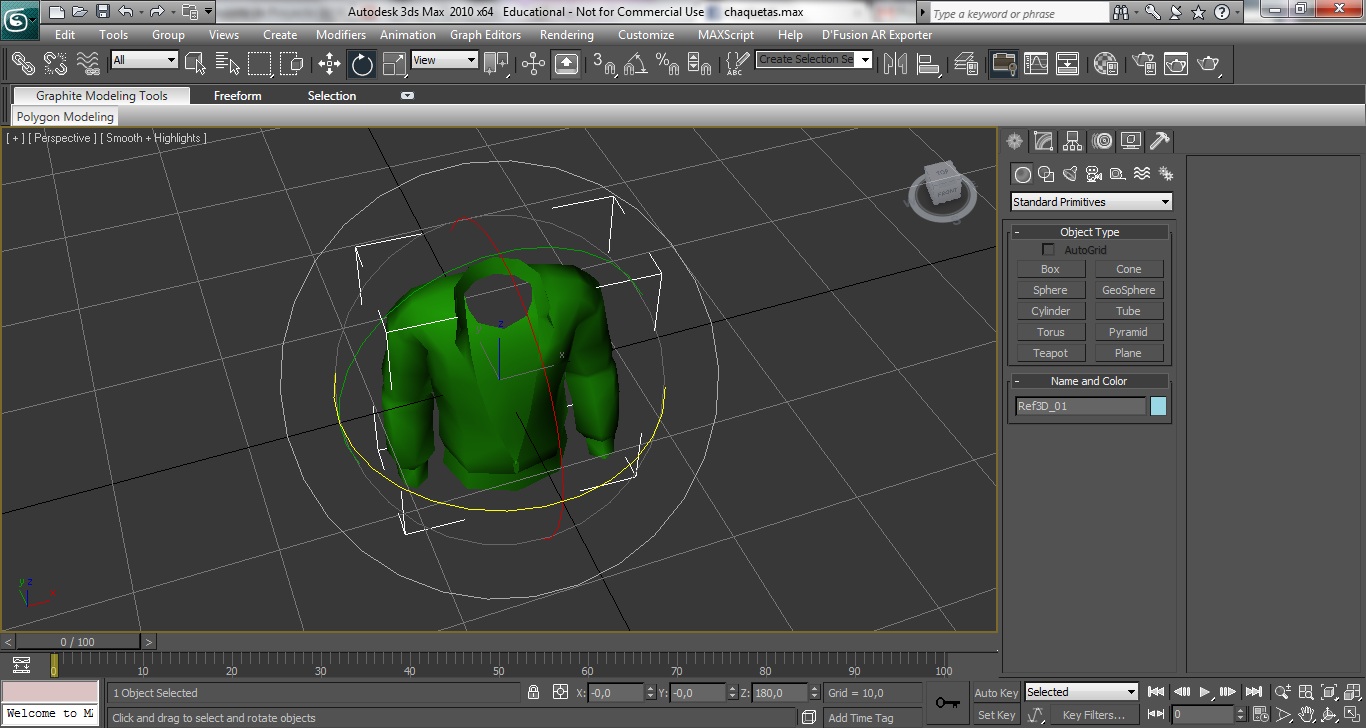Screen dimensions: 1366x728
Task: Toggle the Auto Key animation mode
Action: click(995, 693)
